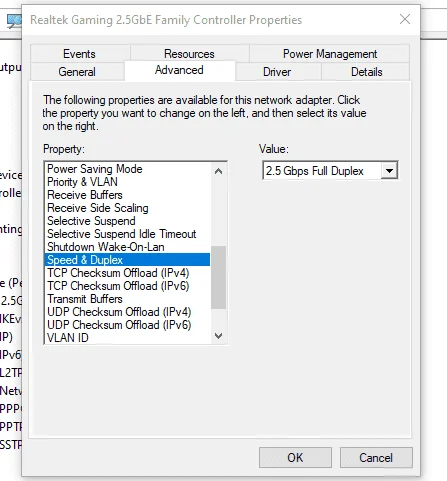Click the Cancel button
Screen dimensions: 447x481
(x=376, y=458)
